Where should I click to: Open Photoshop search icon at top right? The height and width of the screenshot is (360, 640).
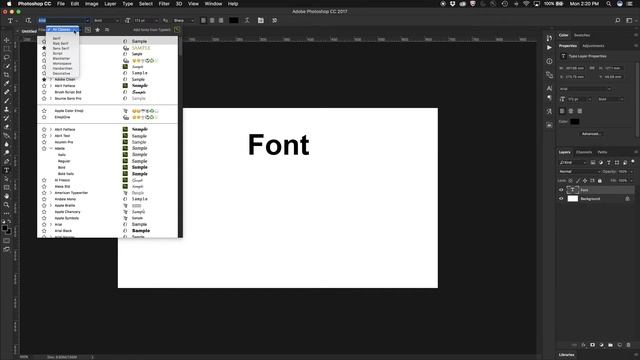click(618, 20)
